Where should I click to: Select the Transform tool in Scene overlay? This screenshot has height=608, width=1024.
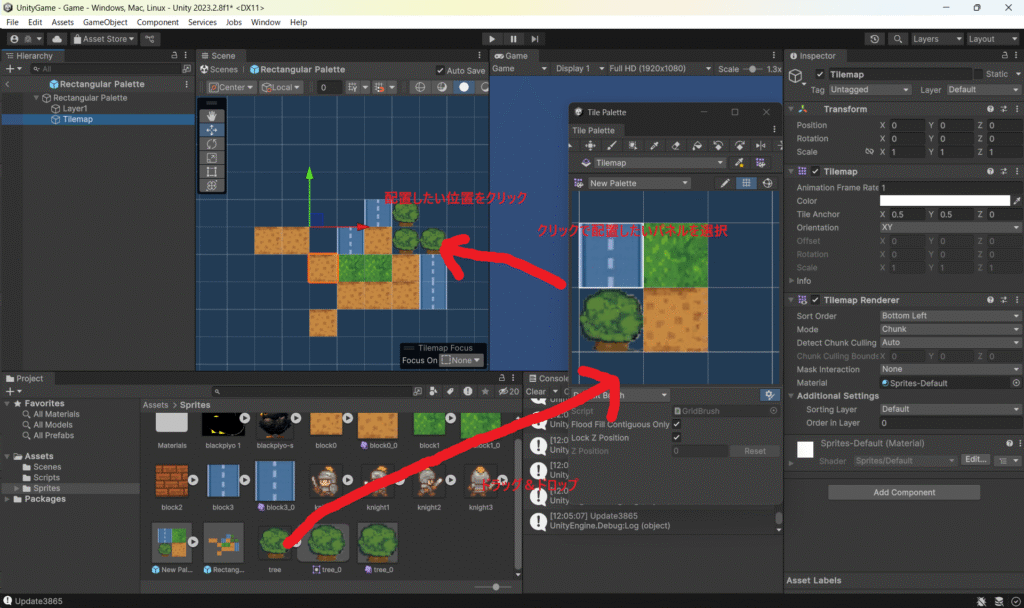pyautogui.click(x=212, y=185)
